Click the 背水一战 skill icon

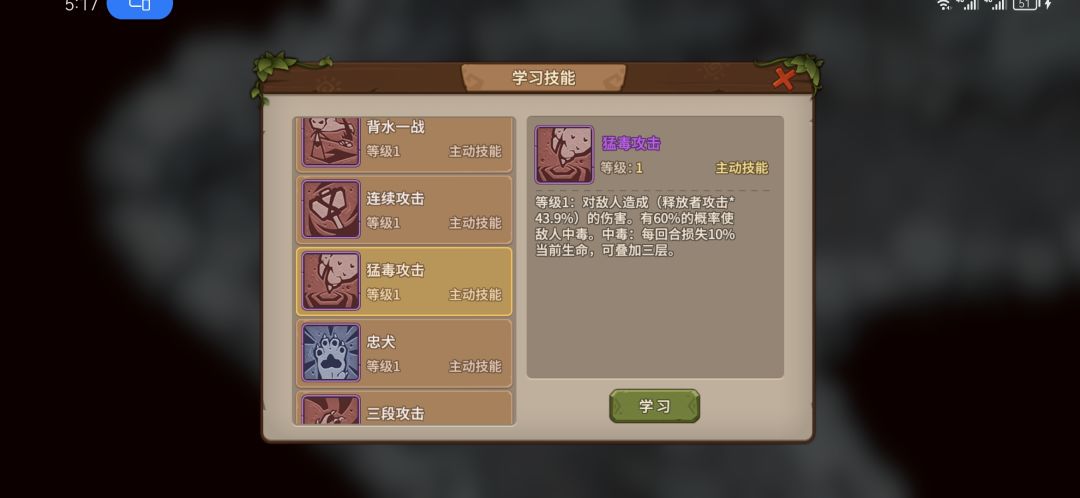331,141
